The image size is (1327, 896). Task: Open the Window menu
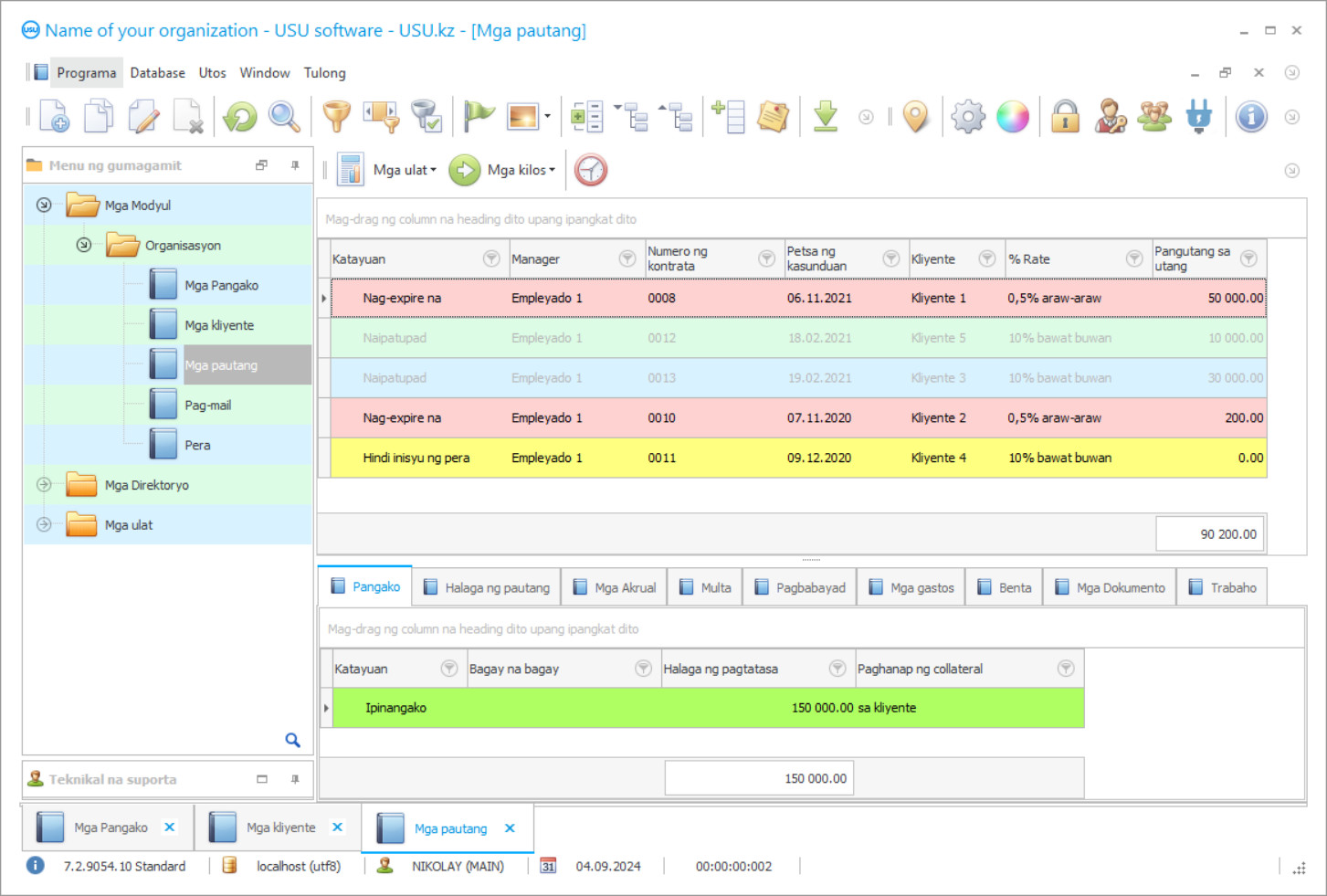[x=264, y=73]
